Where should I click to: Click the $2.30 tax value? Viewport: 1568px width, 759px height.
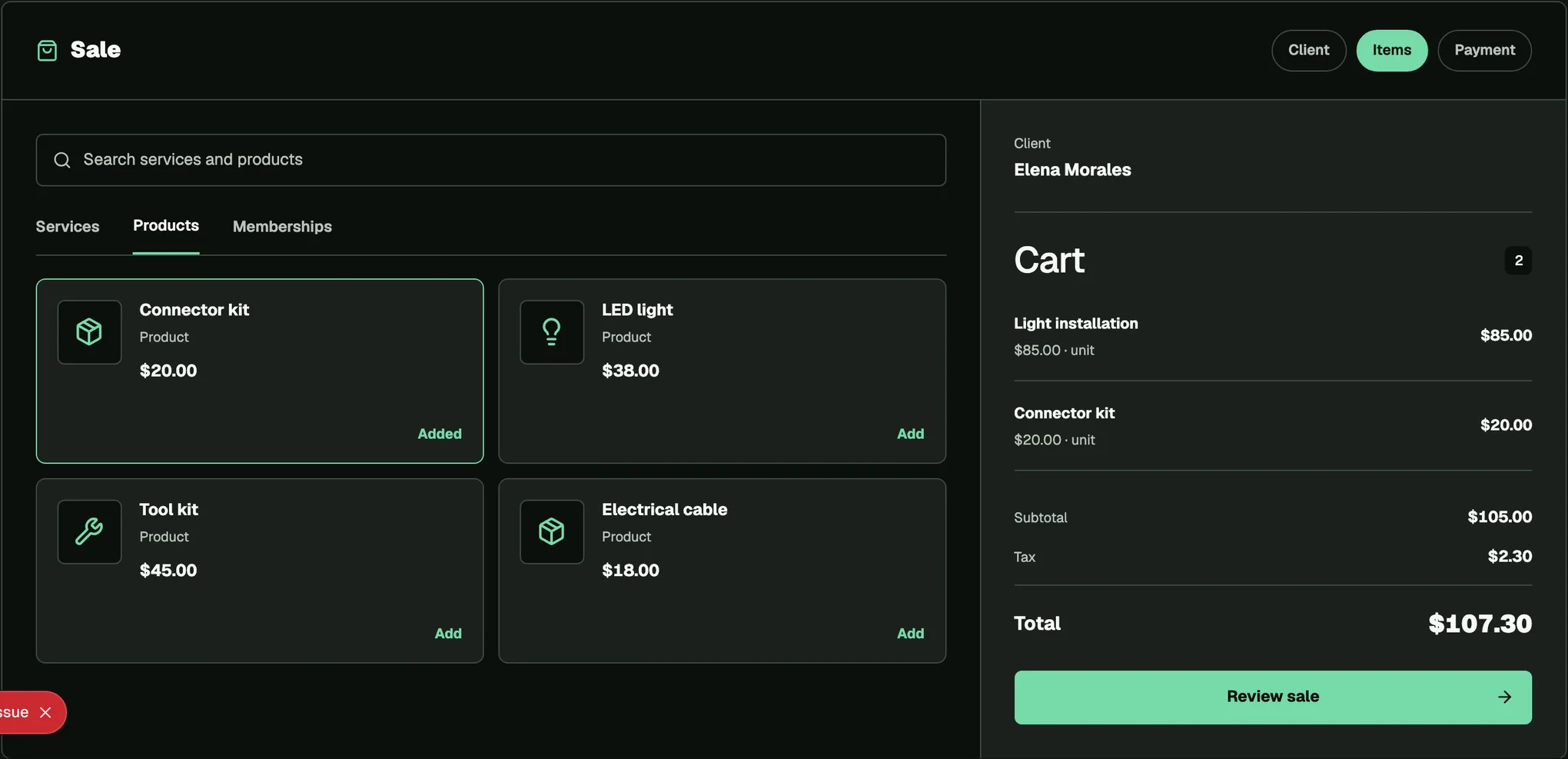click(1510, 556)
